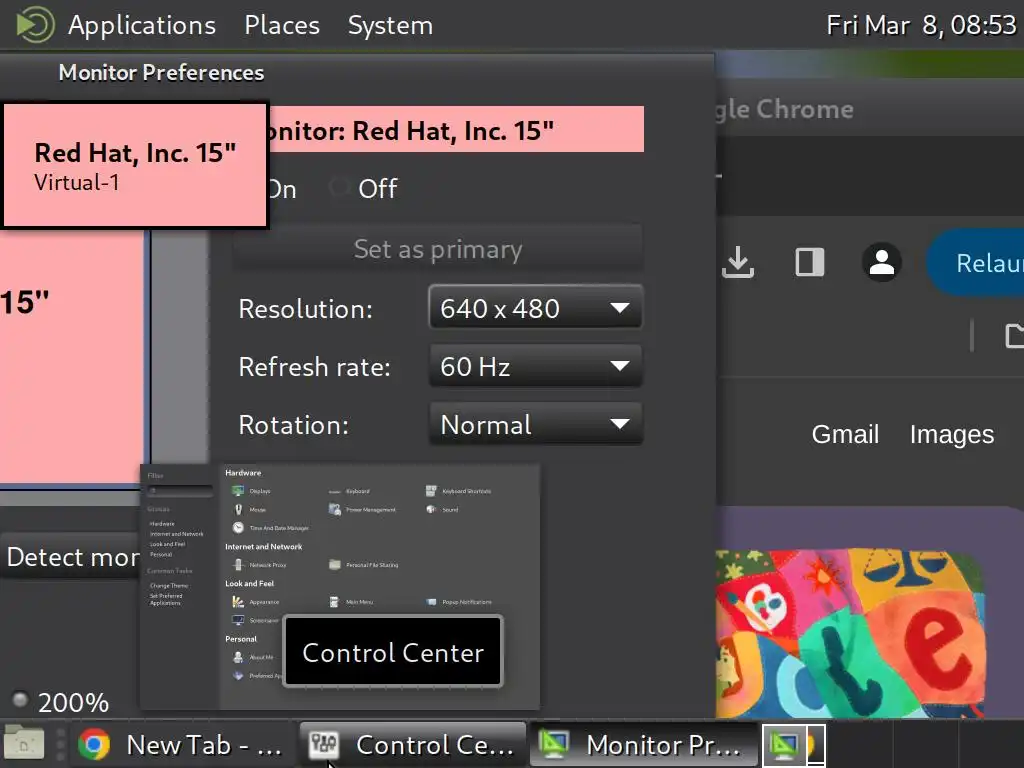The width and height of the screenshot is (1024, 768).
Task: Open the Chrome profile avatar icon
Action: pyautogui.click(x=882, y=263)
